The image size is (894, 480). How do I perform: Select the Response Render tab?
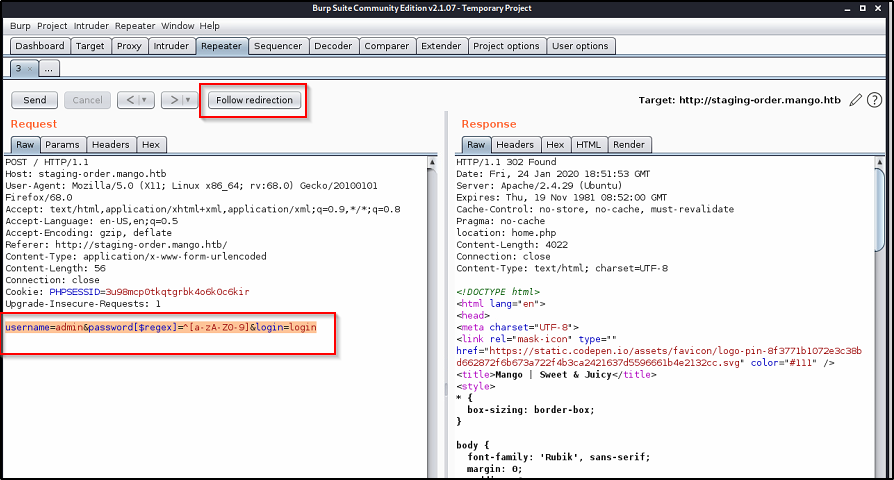(629, 145)
